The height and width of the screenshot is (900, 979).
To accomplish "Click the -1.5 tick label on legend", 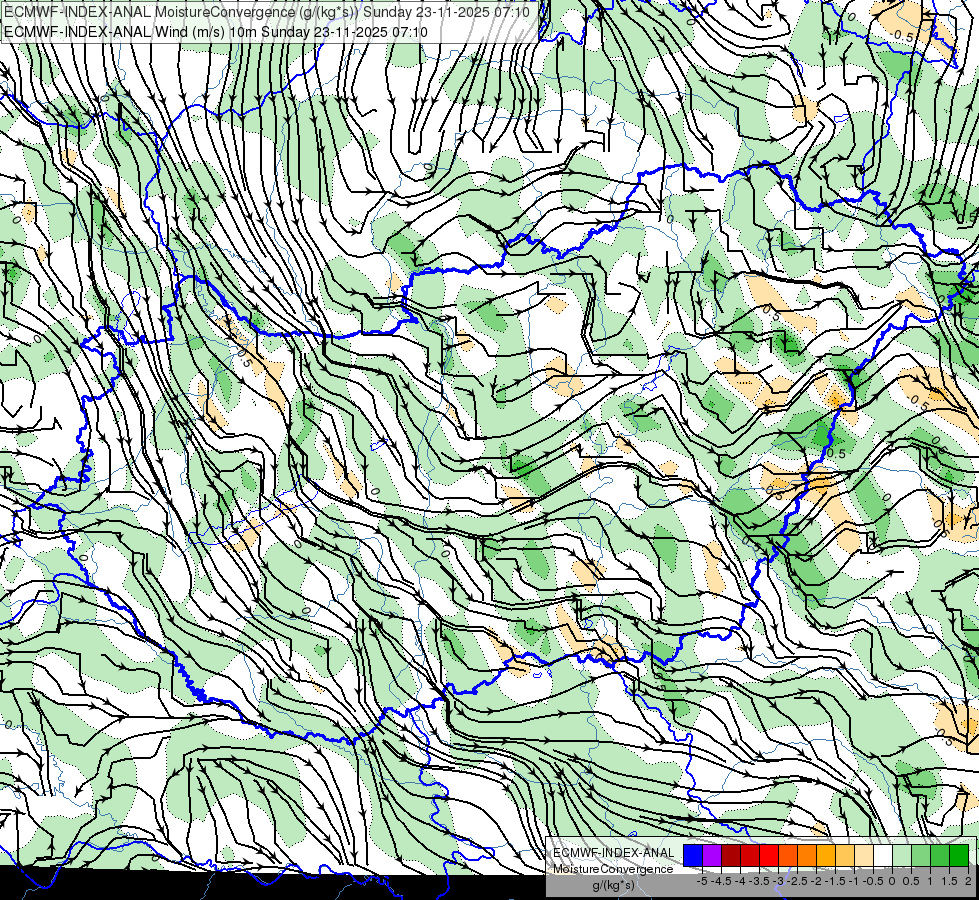I will tap(835, 881).
